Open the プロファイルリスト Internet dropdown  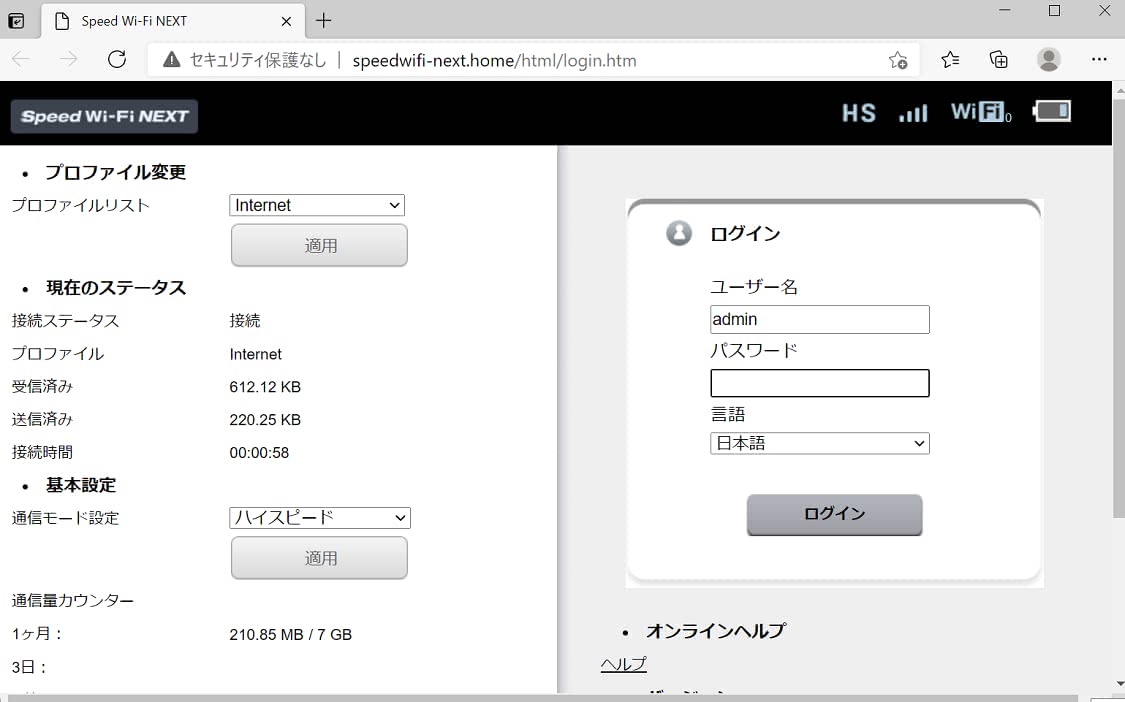click(317, 205)
